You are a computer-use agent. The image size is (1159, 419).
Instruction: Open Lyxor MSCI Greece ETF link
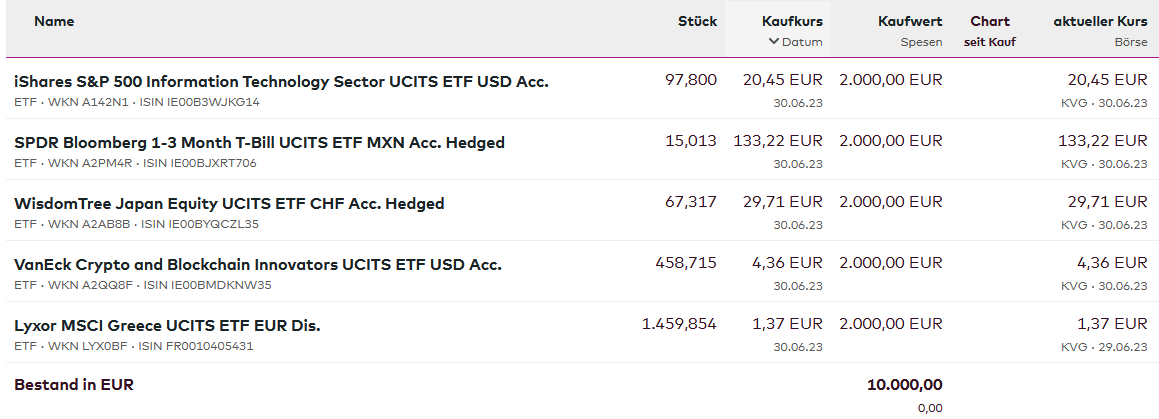(x=167, y=325)
